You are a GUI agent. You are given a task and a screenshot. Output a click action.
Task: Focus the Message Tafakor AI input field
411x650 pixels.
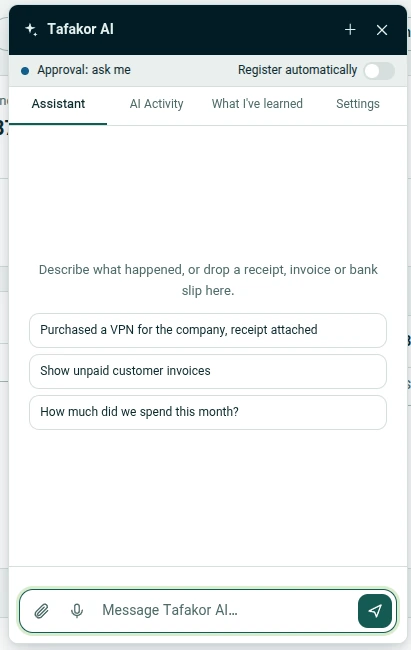[224, 610]
